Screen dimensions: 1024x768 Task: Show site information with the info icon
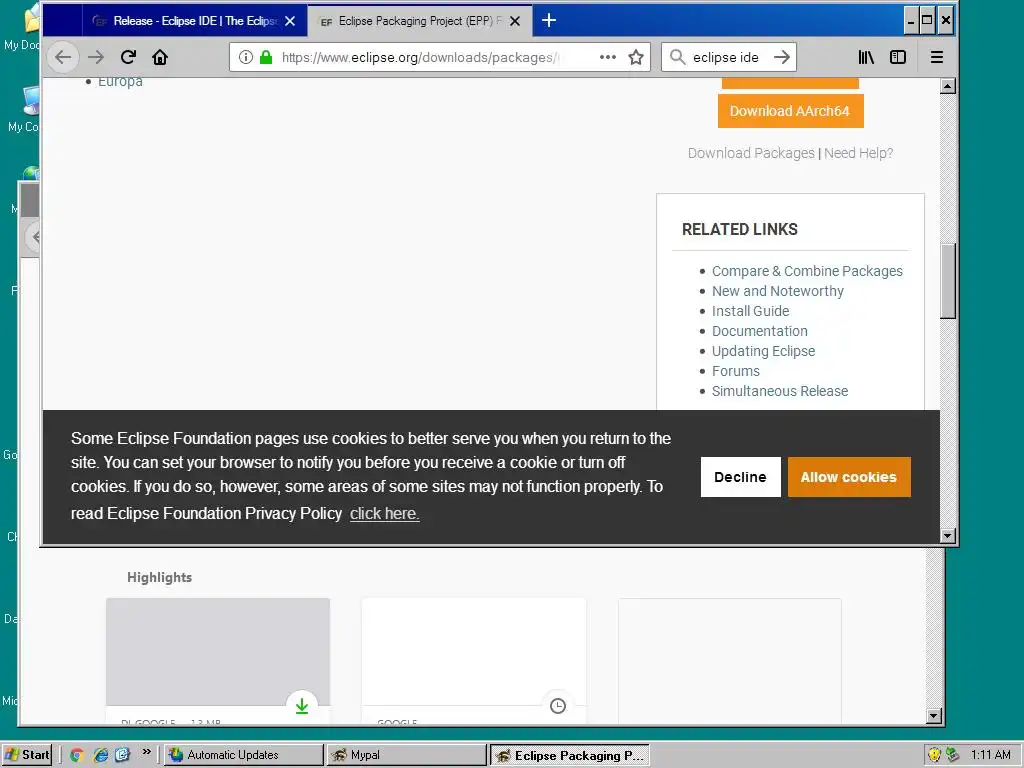246,57
